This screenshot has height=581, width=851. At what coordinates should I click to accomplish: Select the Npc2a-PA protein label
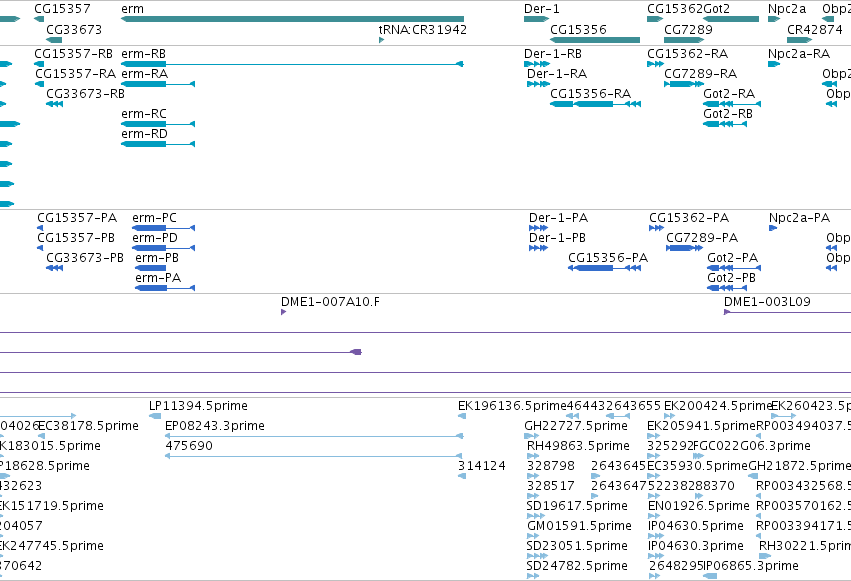click(799, 218)
